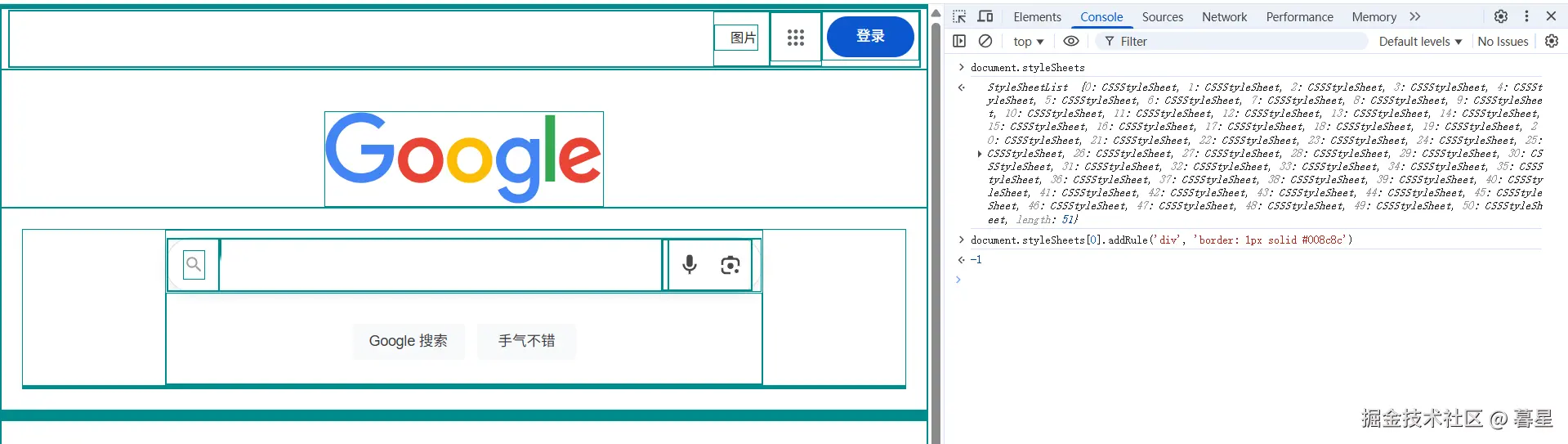Focus the Google search text field
Image resolution: width=1568 pixels, height=444 pixels.
440,264
